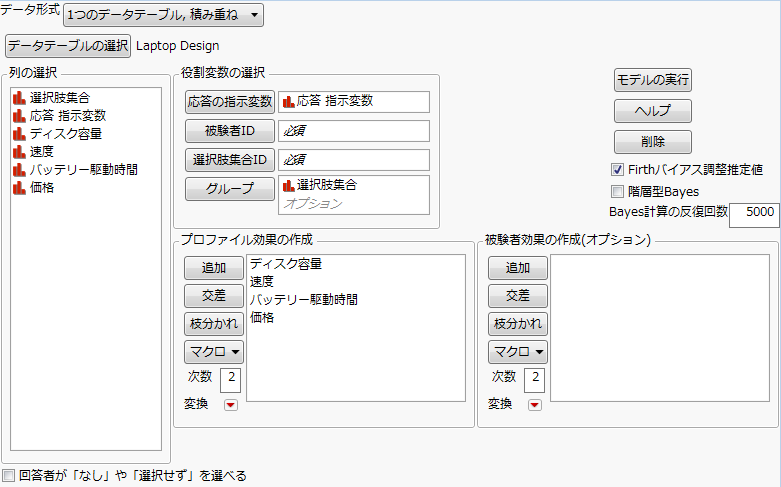Screen dimensions: 781x487
Task: Open the マクロ dropdown in プロファイル効果の作成
Action: click(214, 352)
